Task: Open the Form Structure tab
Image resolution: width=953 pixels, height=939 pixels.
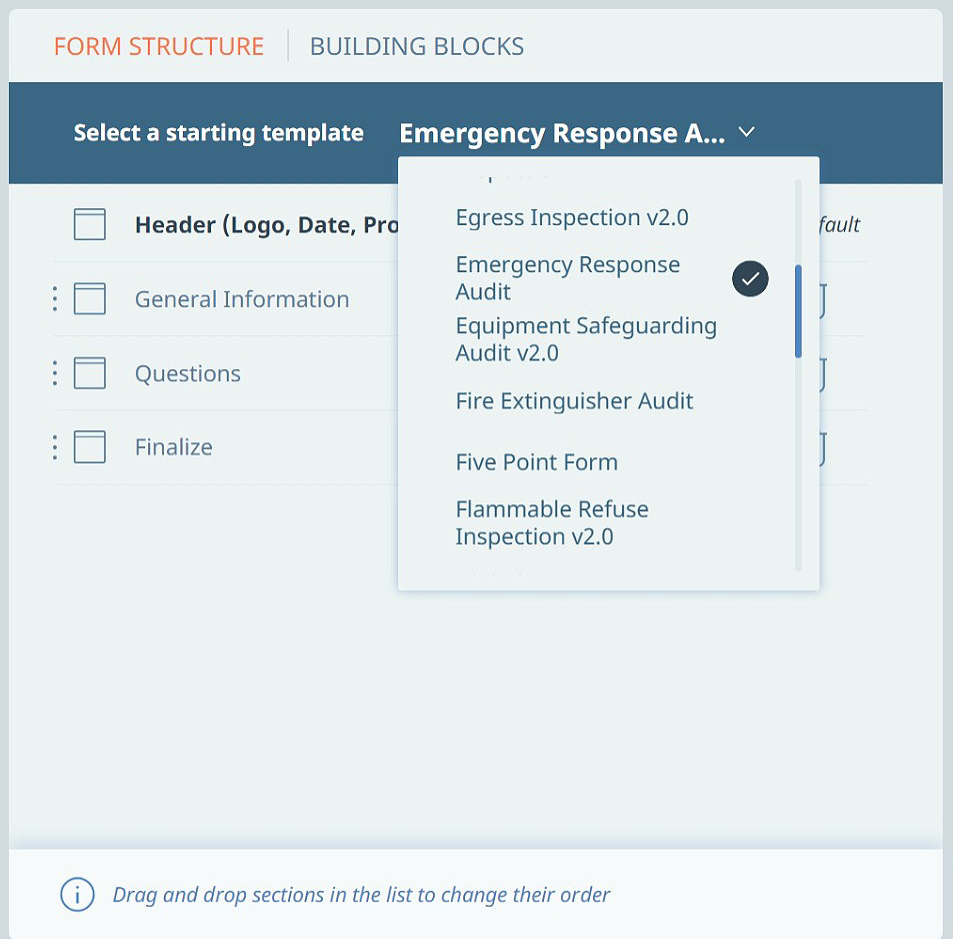Action: 159,46
